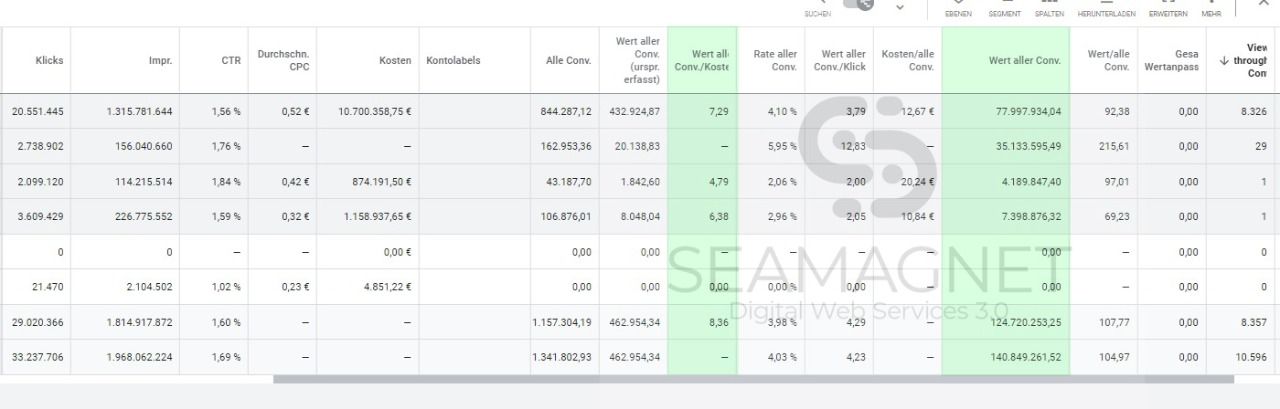Click the sort arrow in View-through column
The image size is (1280, 409).
[1224, 60]
